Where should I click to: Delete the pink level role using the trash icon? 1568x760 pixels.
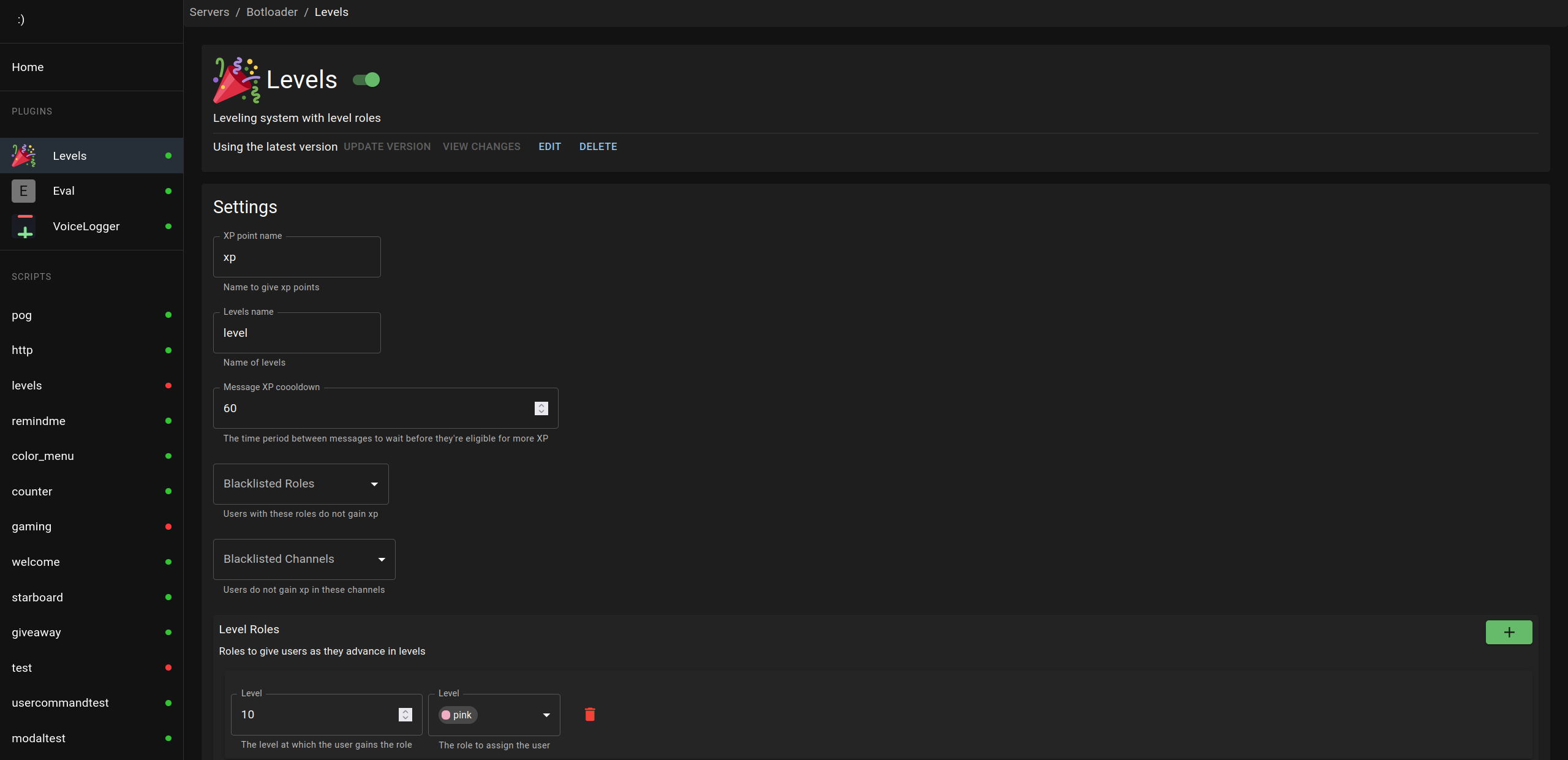(x=590, y=714)
